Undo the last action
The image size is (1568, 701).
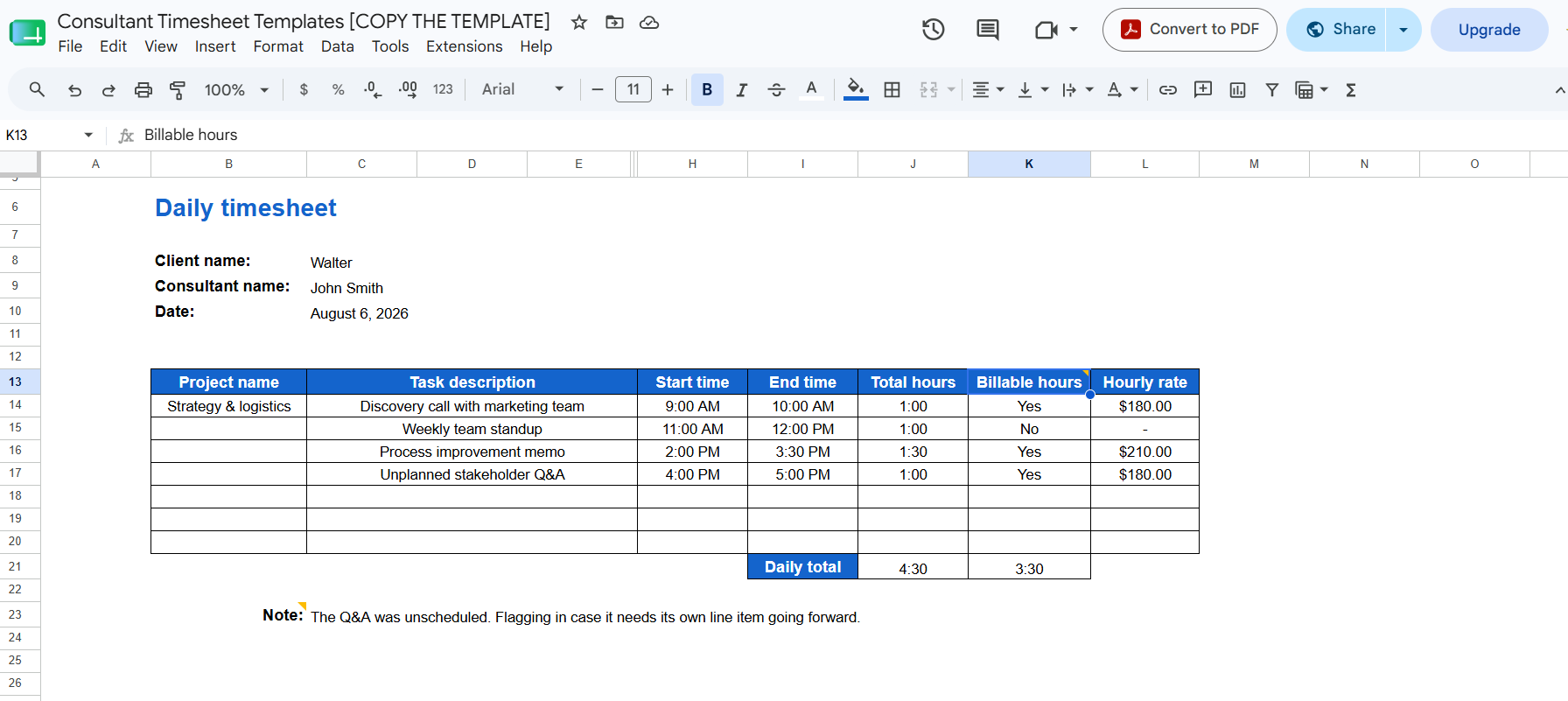click(74, 90)
